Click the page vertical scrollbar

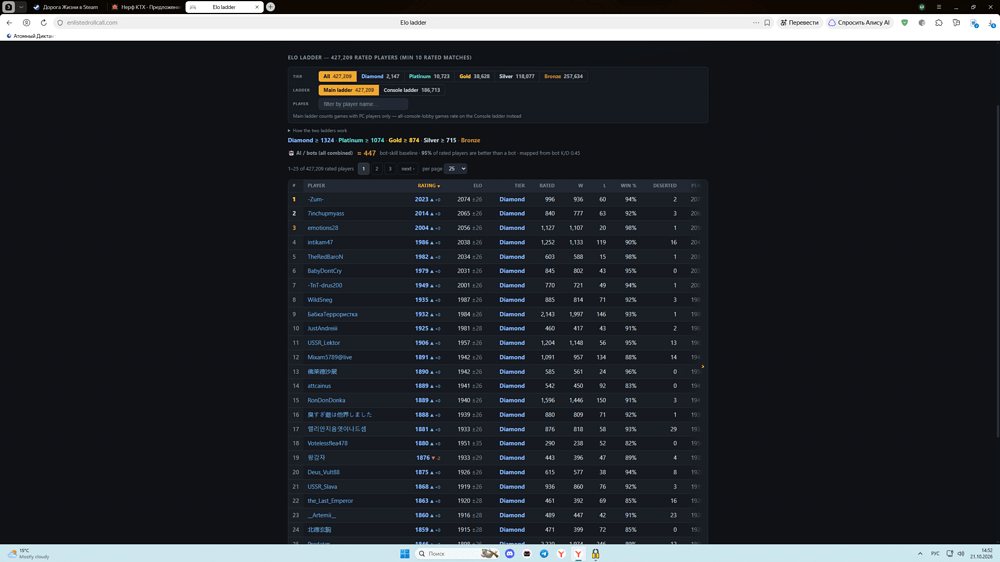point(997,271)
